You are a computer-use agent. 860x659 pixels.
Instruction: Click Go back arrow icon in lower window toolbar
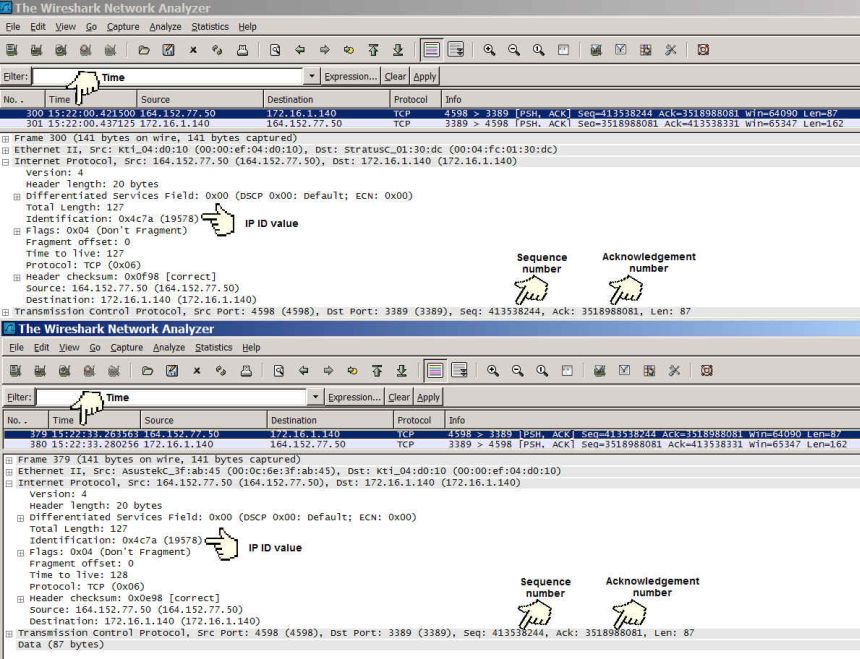(x=304, y=371)
